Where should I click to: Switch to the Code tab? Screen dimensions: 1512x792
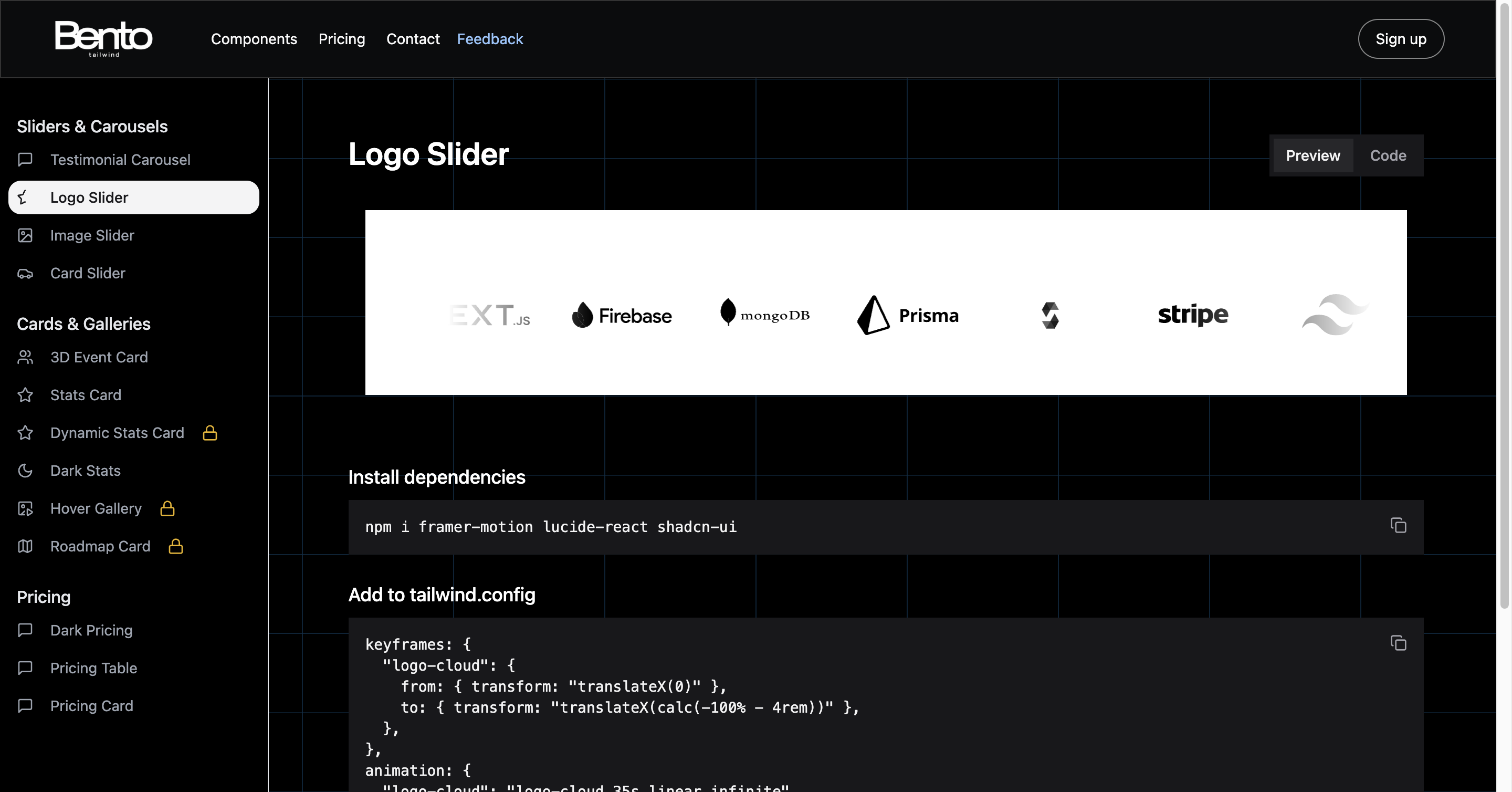click(x=1388, y=155)
